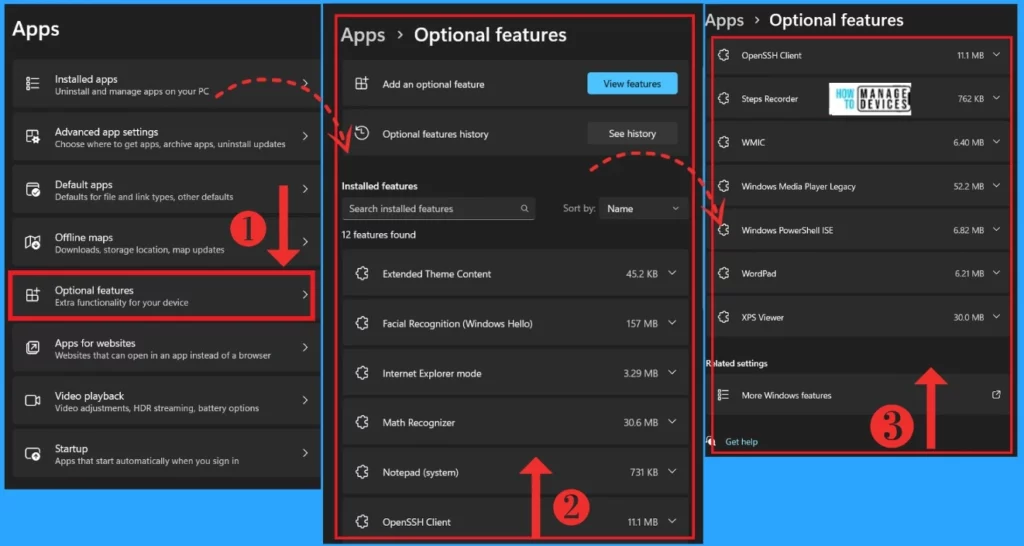Image resolution: width=1024 pixels, height=546 pixels.
Task: Click the Default apps icon
Action: [33, 189]
